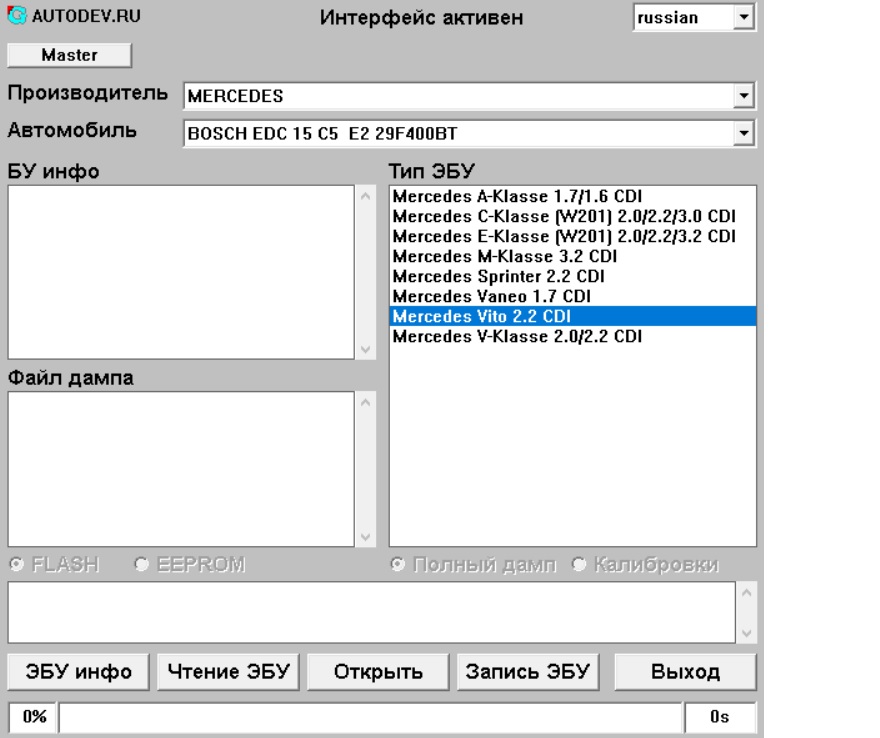This screenshot has width=880, height=738.
Task: Choose the Полный дамп radio option
Action: pos(399,563)
